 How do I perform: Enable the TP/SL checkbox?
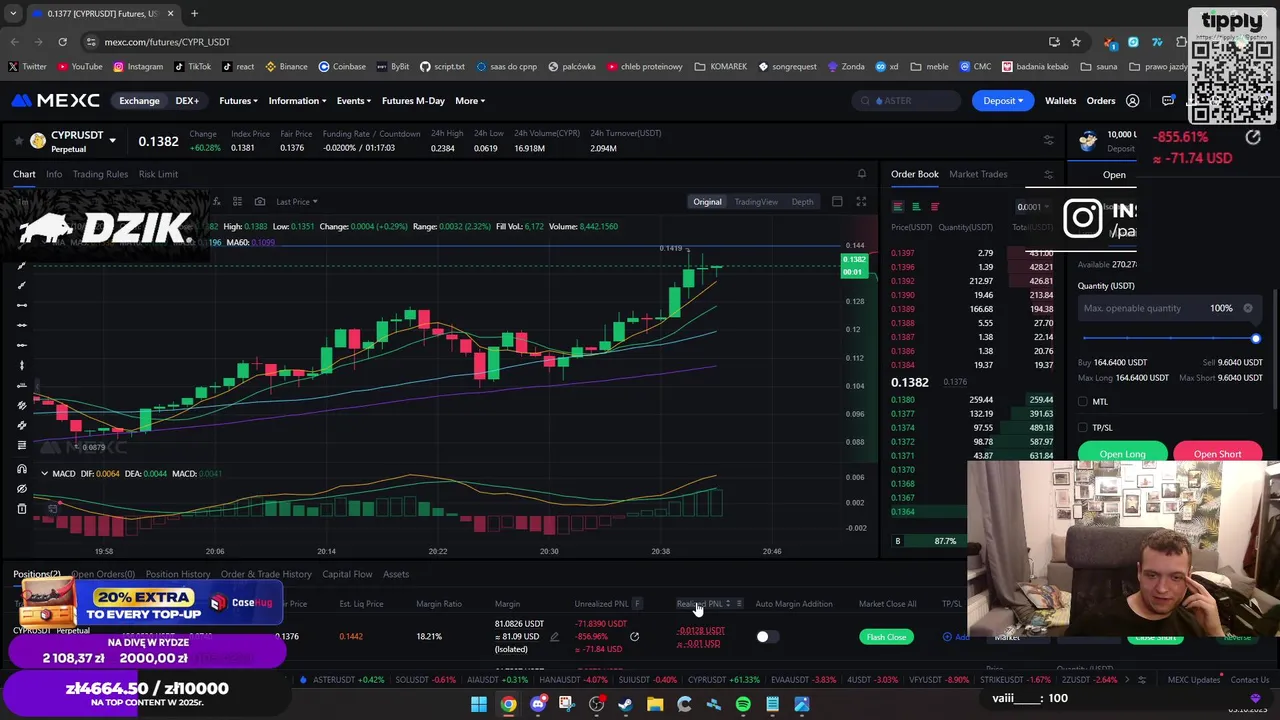pyautogui.click(x=1083, y=428)
